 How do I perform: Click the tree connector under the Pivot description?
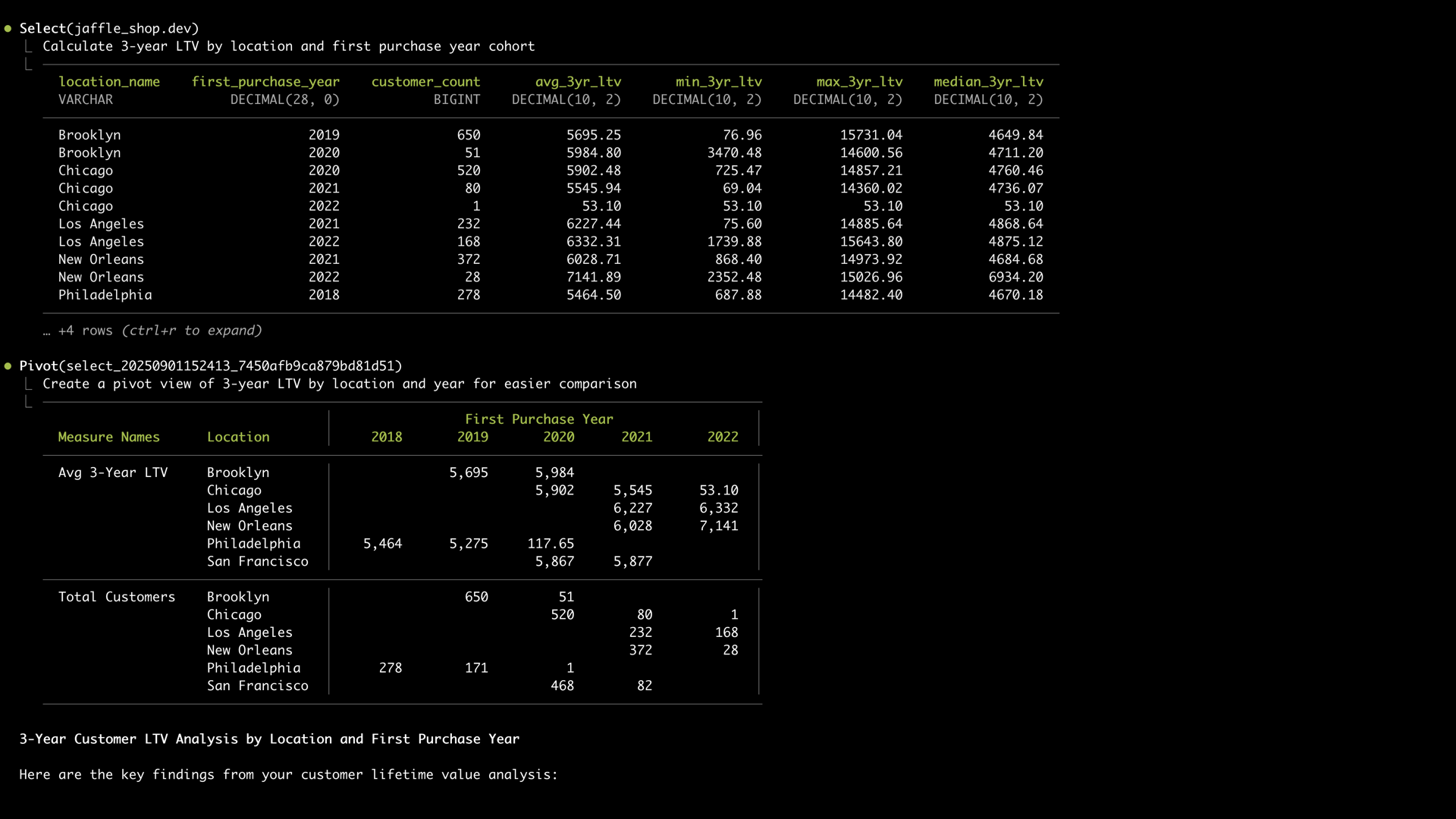click(x=29, y=402)
